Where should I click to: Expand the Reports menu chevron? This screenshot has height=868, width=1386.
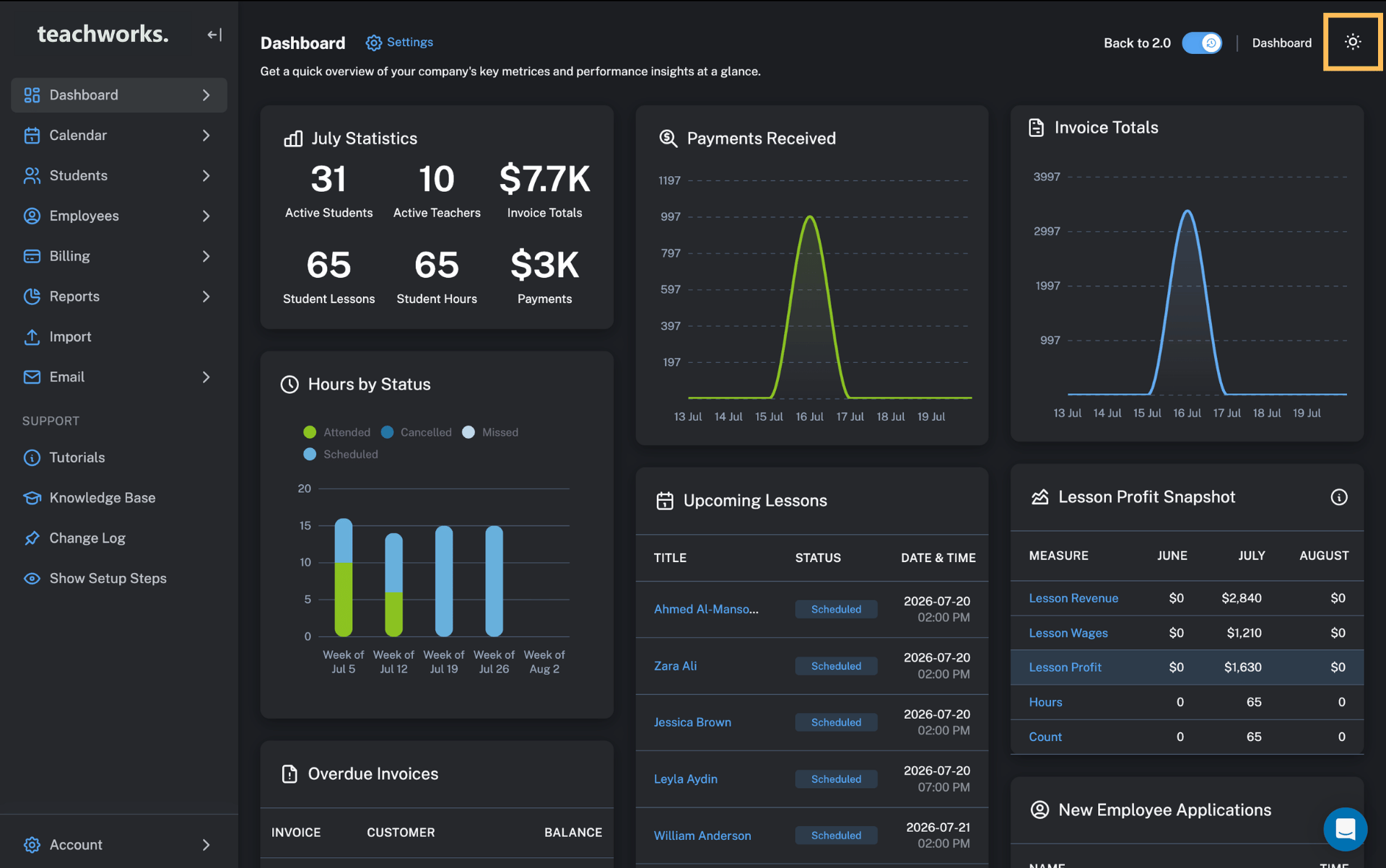pos(206,297)
